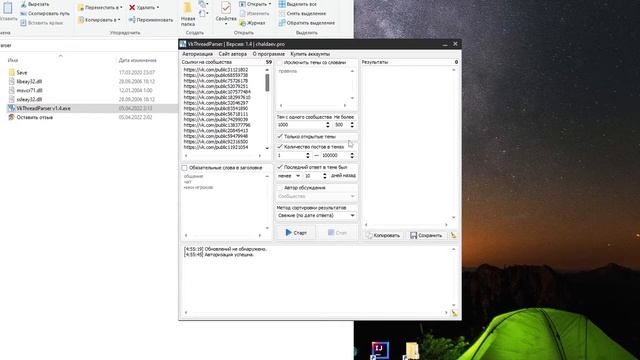Open the Сайт автора menu item
640x360 pixels.
click(x=233, y=54)
